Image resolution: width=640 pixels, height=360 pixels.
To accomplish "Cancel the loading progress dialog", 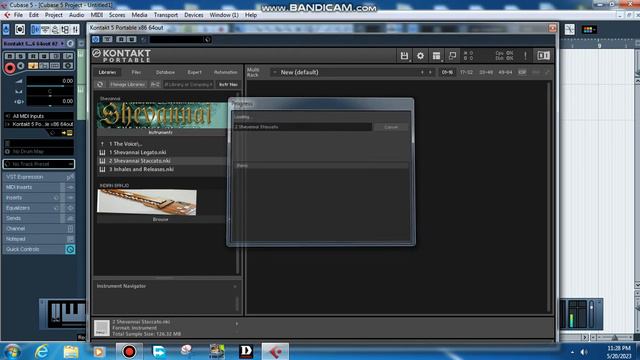I will [x=391, y=127].
